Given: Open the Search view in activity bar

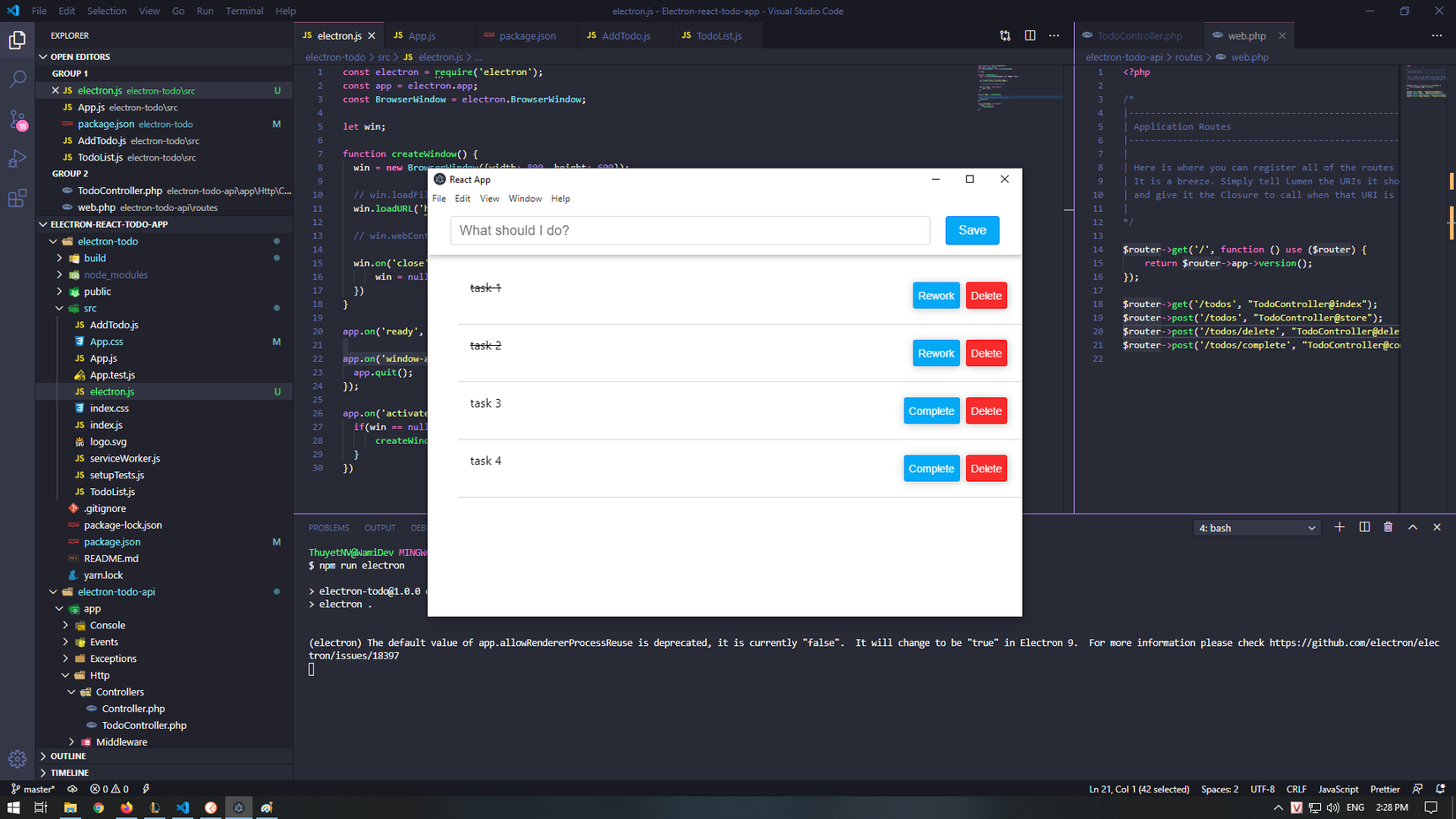Looking at the screenshot, I should click(x=18, y=79).
